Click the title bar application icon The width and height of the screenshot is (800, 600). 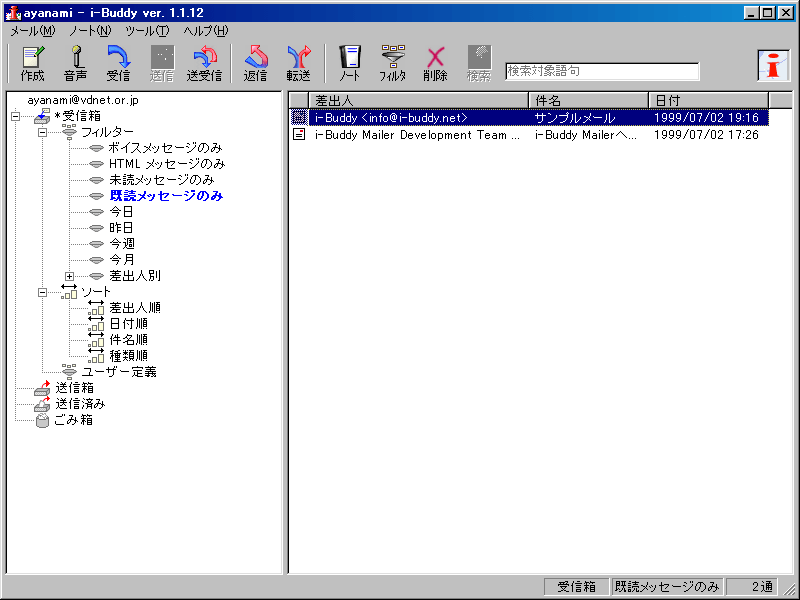point(12,13)
